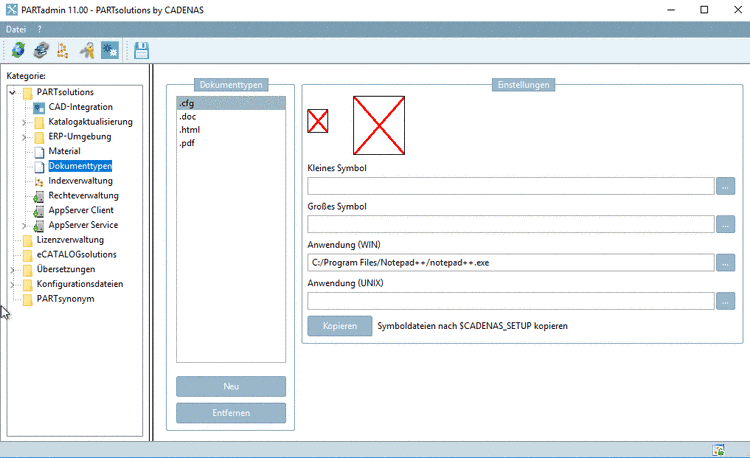Image resolution: width=750 pixels, height=458 pixels.
Task: Expand the Katalogaktualisierung node
Action: 24,122
